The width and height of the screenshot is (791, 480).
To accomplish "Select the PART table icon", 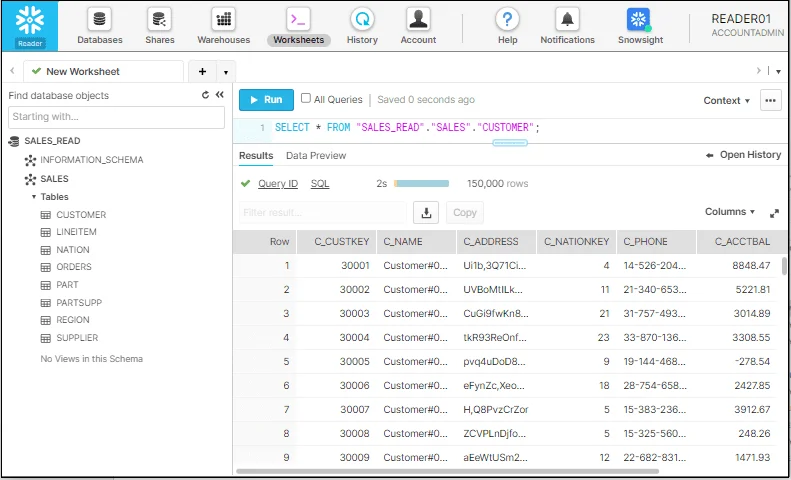I will [45, 285].
